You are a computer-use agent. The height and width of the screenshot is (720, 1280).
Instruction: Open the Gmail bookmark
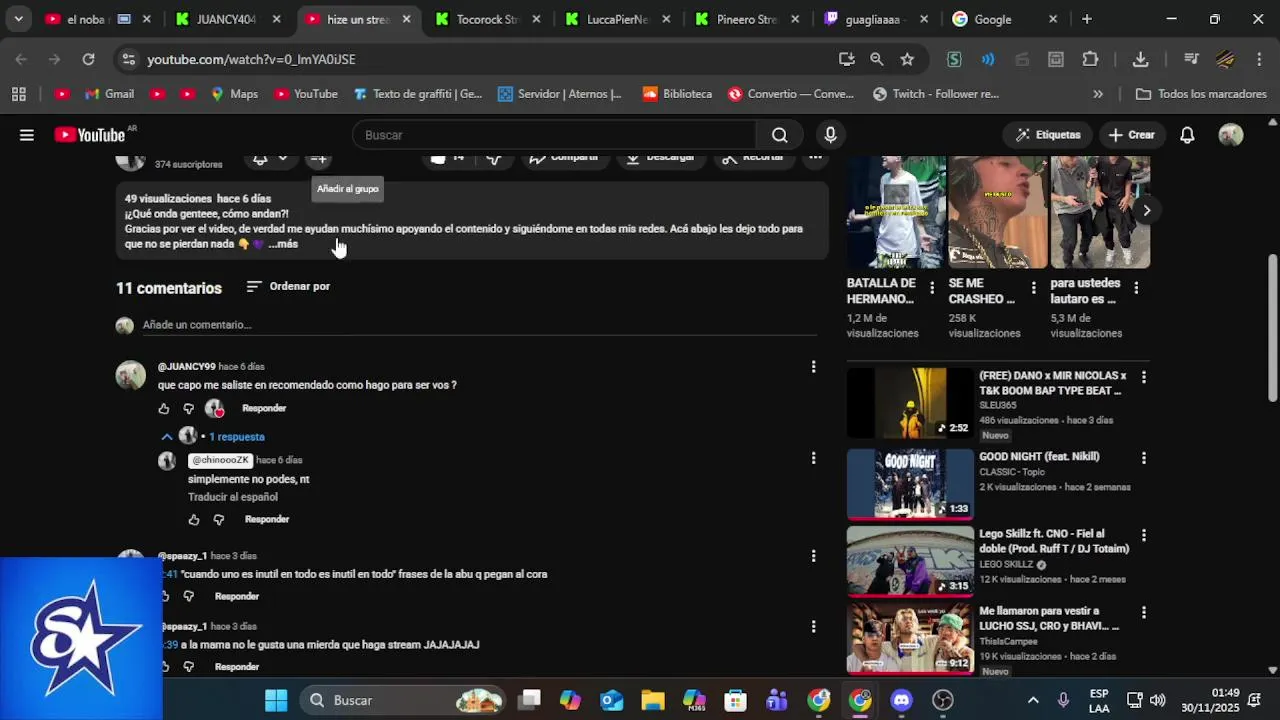coord(109,94)
